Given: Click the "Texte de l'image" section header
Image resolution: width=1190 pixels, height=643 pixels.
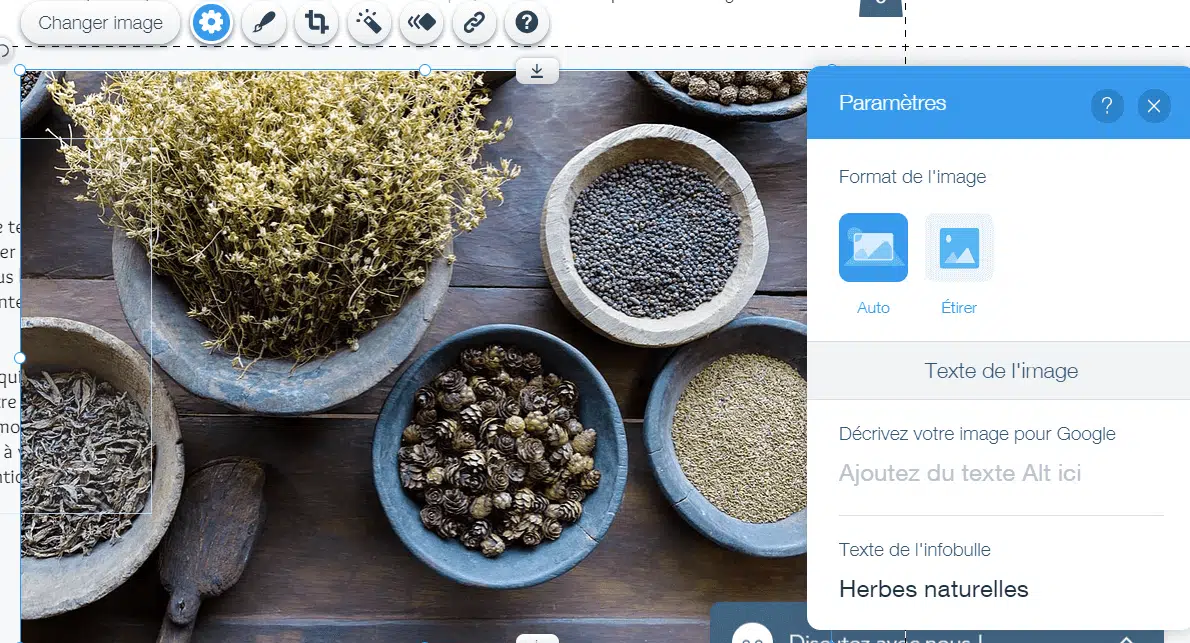Looking at the screenshot, I should [x=1000, y=371].
